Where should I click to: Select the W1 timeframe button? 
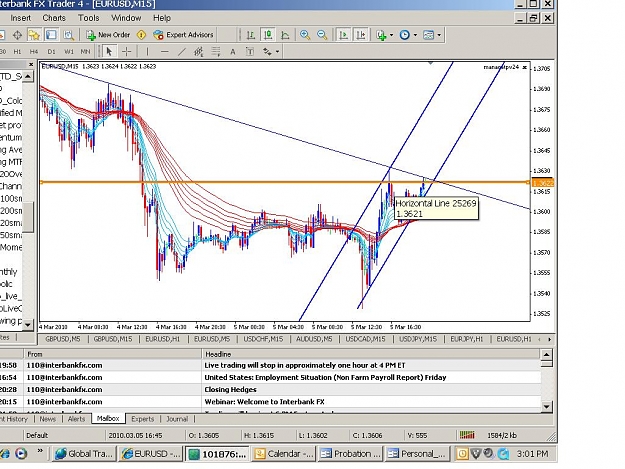coord(69,51)
